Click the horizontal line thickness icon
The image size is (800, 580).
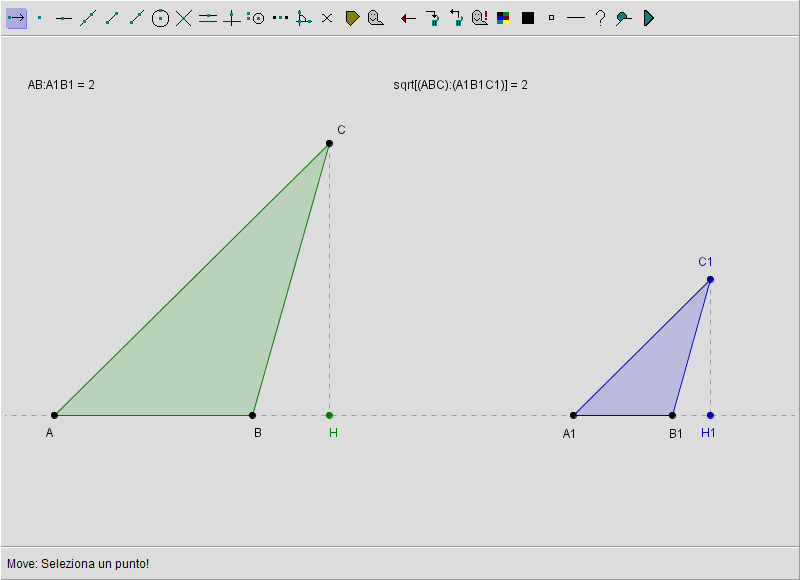pyautogui.click(x=576, y=18)
